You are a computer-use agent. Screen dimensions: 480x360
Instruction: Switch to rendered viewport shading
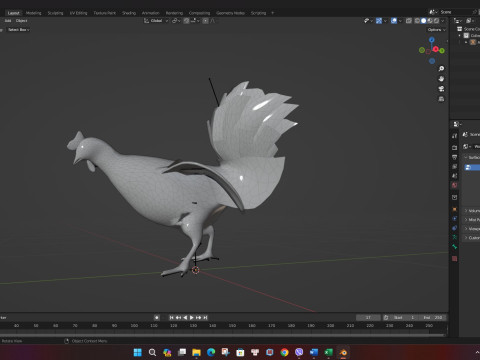pos(436,21)
